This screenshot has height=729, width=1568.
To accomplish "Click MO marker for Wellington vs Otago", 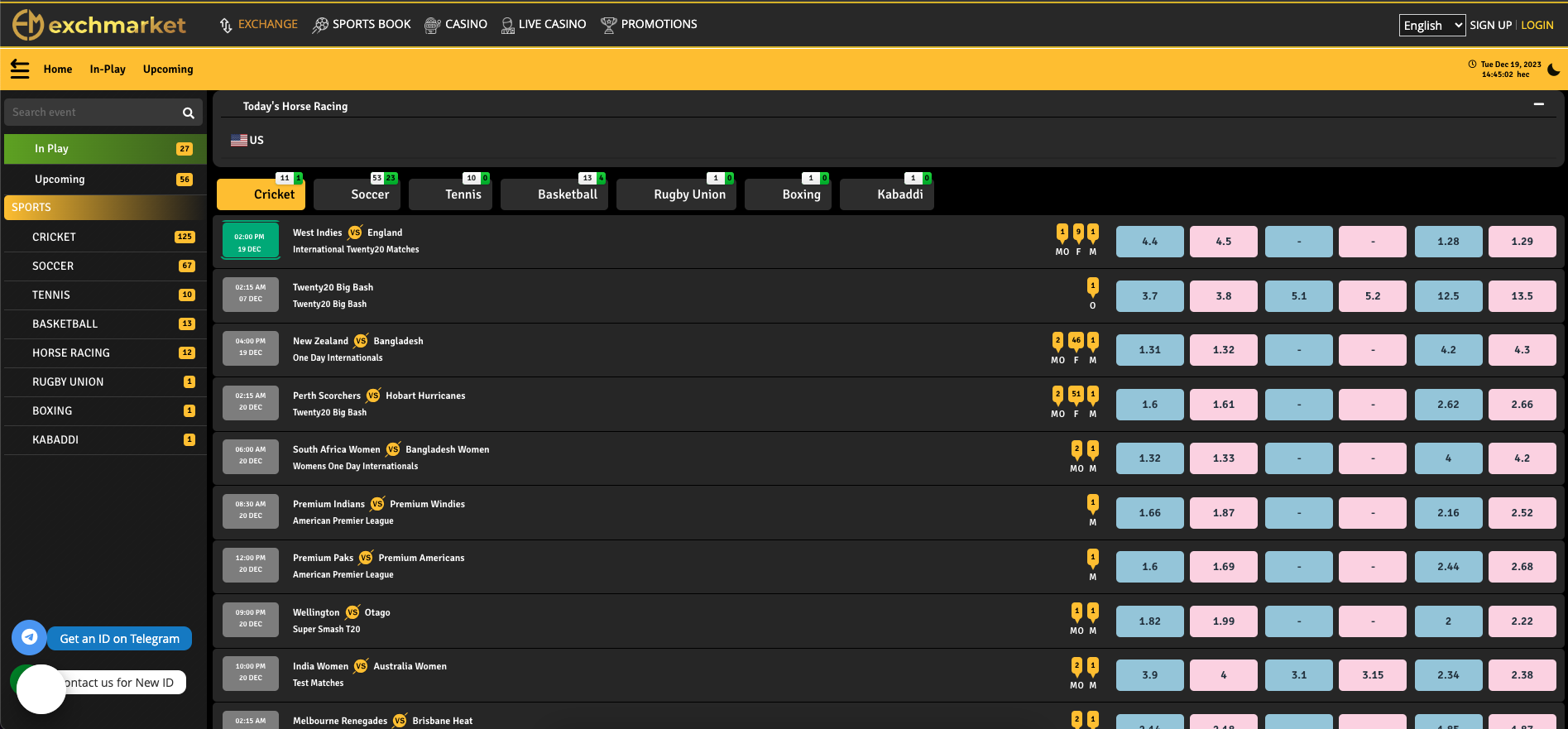I will click(1077, 620).
